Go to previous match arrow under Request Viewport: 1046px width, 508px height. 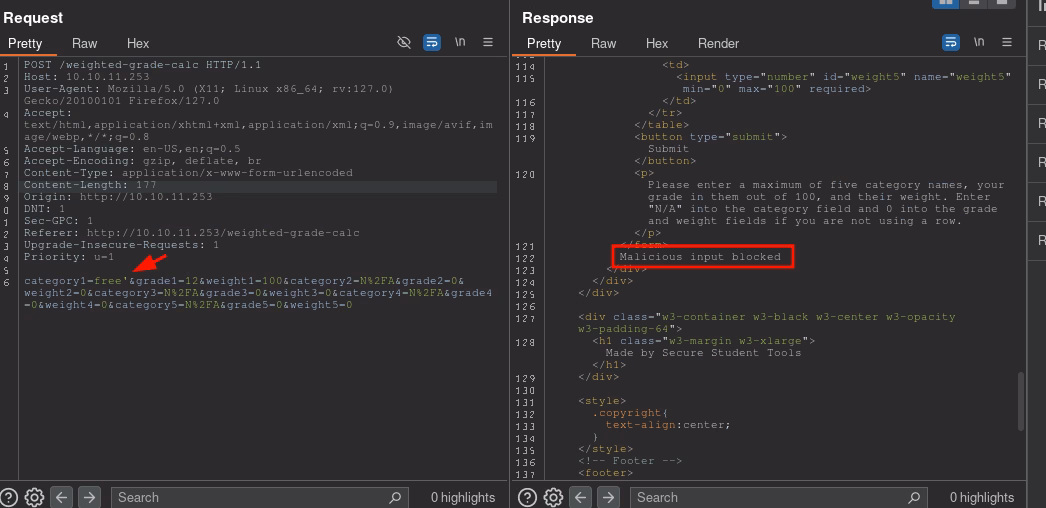tap(61, 497)
